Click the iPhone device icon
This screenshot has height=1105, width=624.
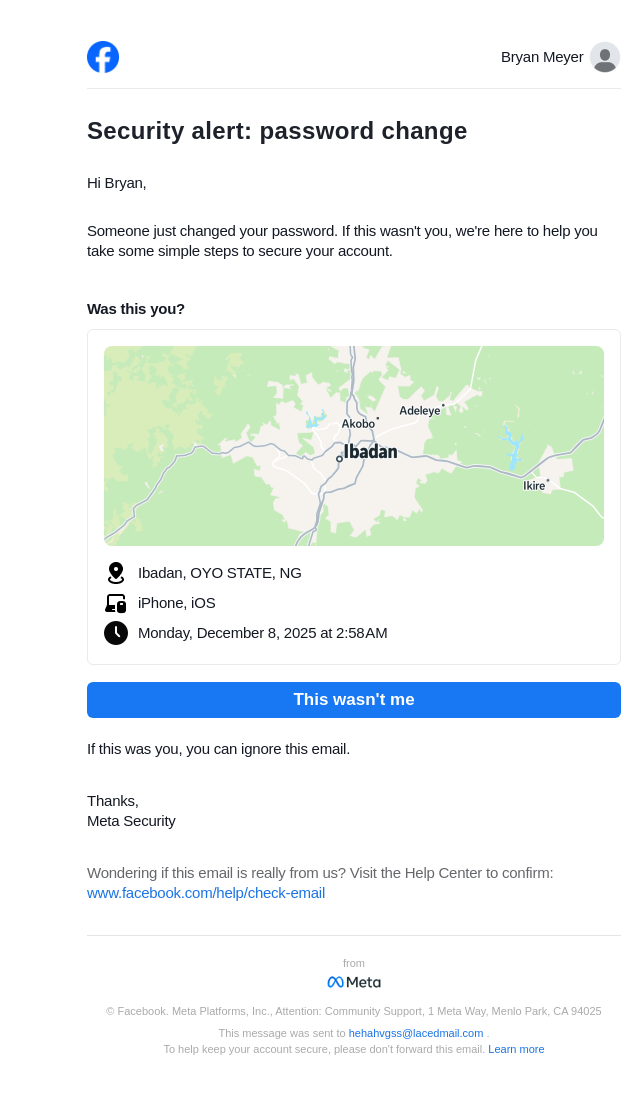[116, 603]
